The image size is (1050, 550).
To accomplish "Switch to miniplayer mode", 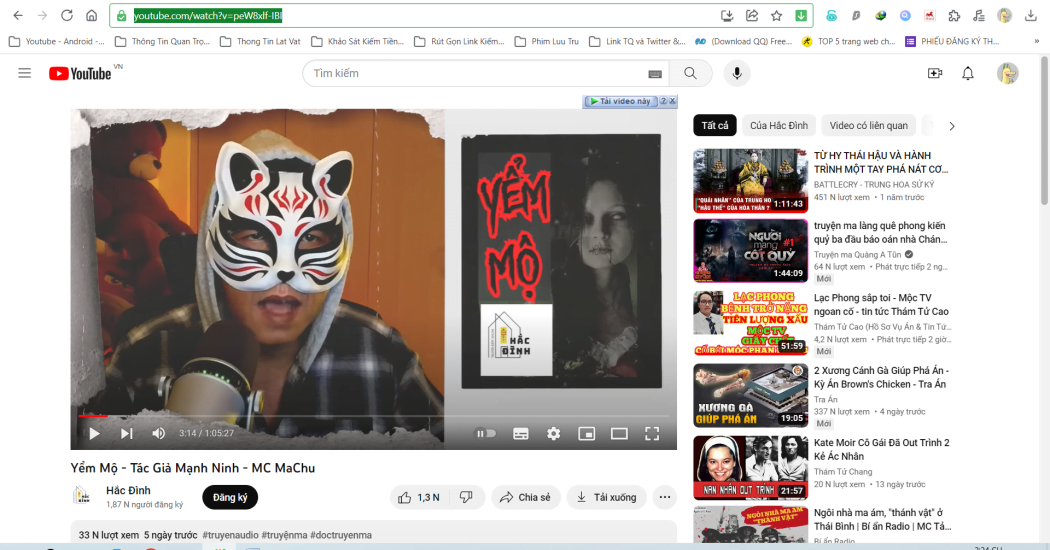I will click(587, 434).
